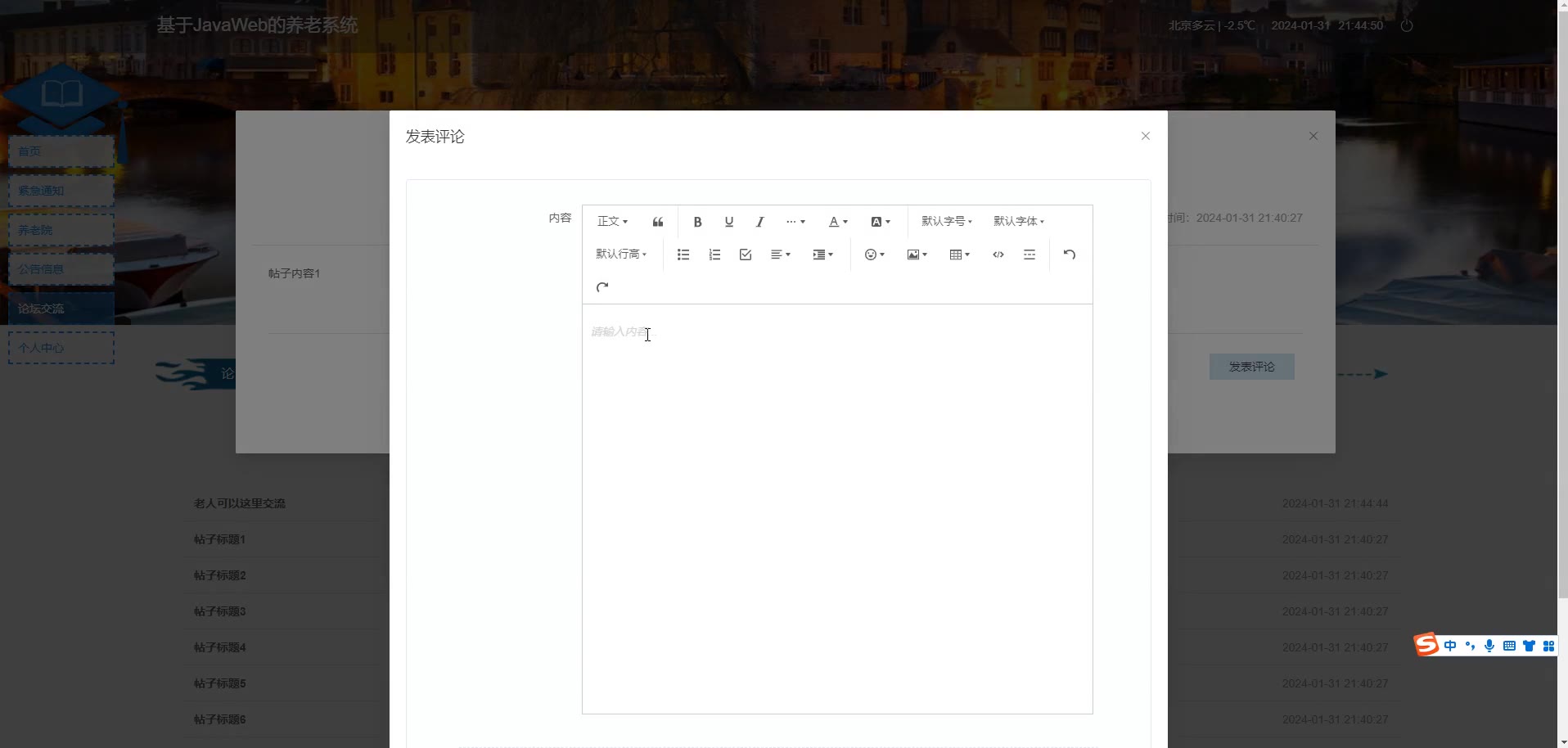Click the Sogou input method logo
The height and width of the screenshot is (748, 1568).
tap(1426, 645)
